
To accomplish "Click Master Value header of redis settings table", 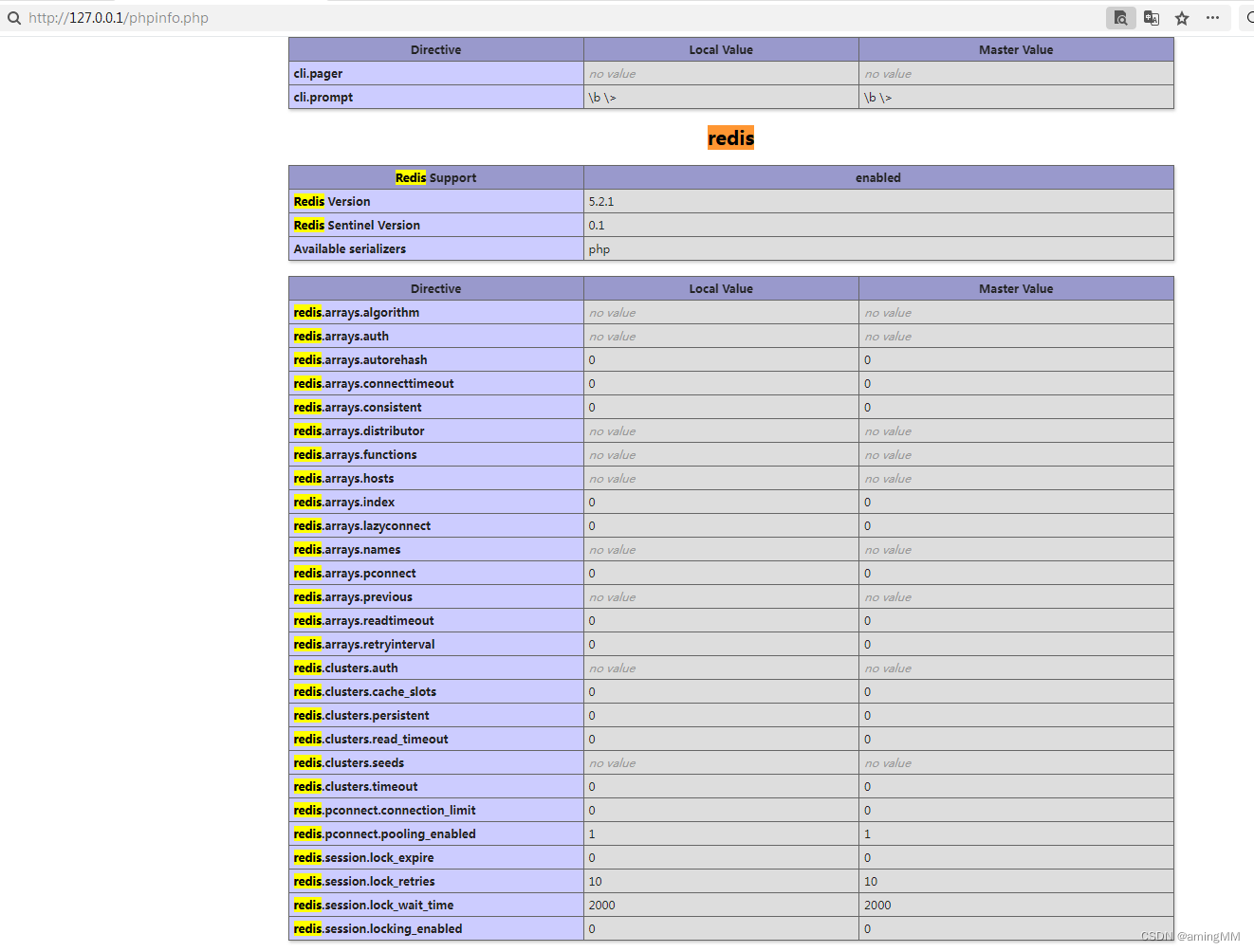I will point(1016,289).
